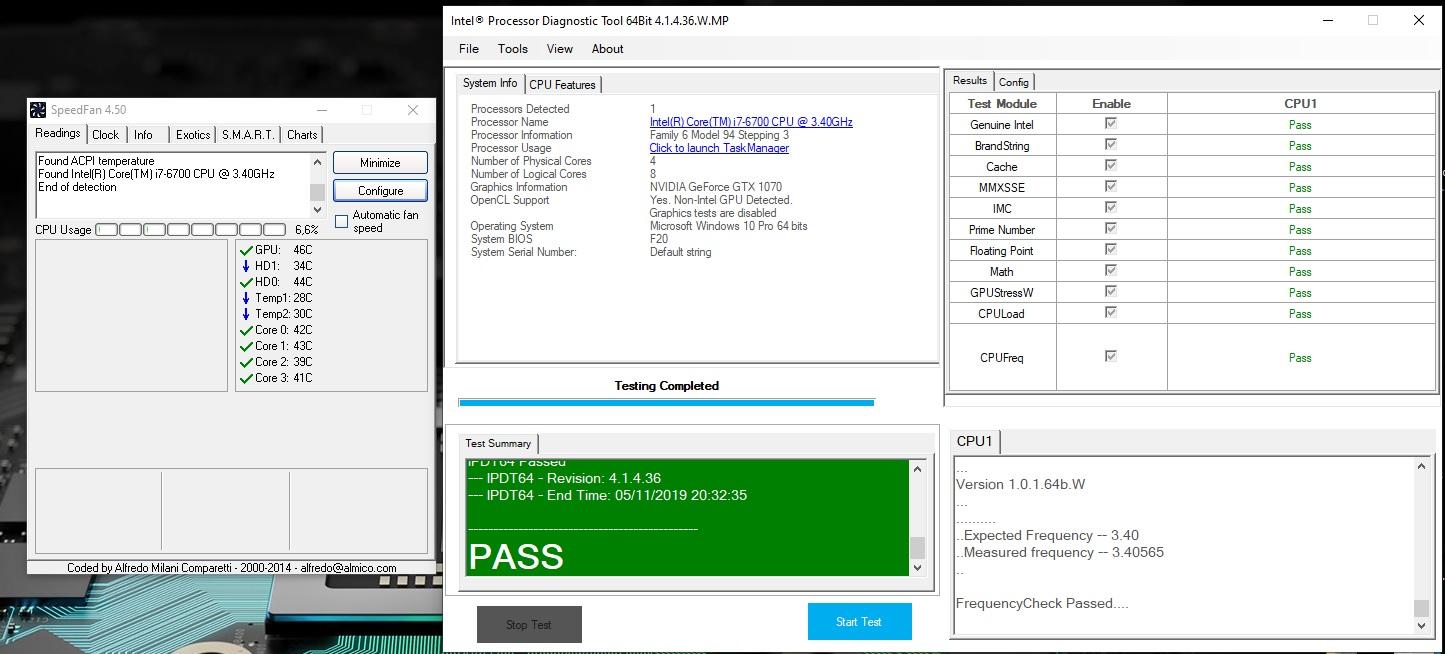Toggle Automatic fan speed checkbox
1445x654 pixels.
(x=341, y=221)
